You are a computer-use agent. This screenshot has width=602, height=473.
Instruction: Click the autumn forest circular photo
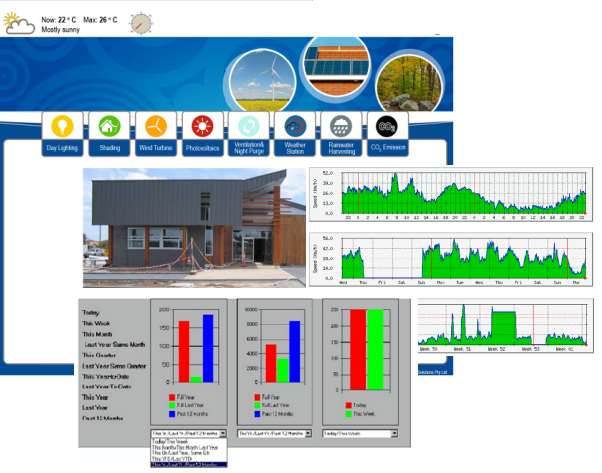[x=409, y=84]
